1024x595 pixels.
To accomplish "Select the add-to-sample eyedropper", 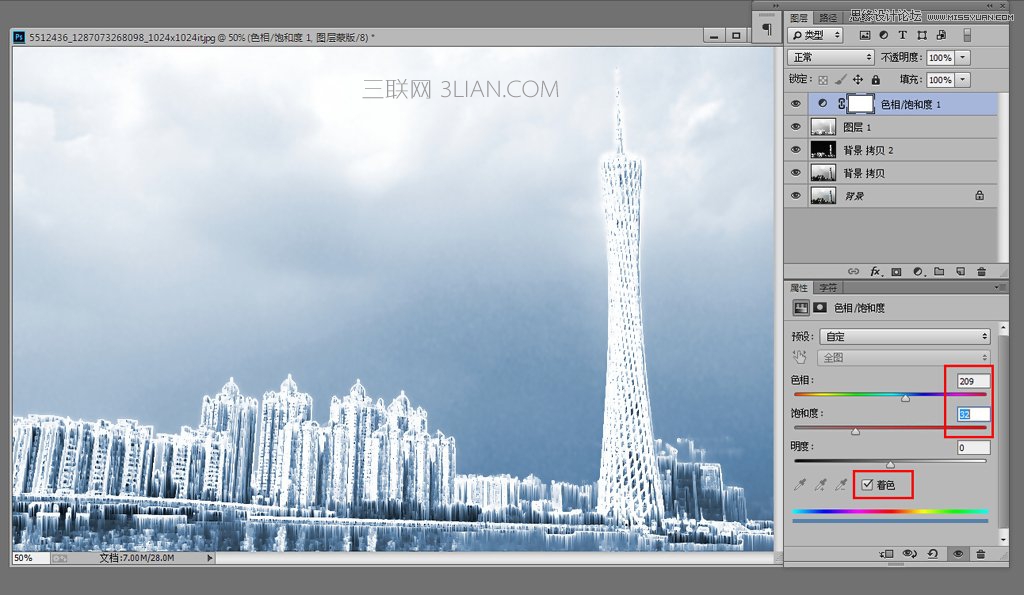I will [820, 485].
